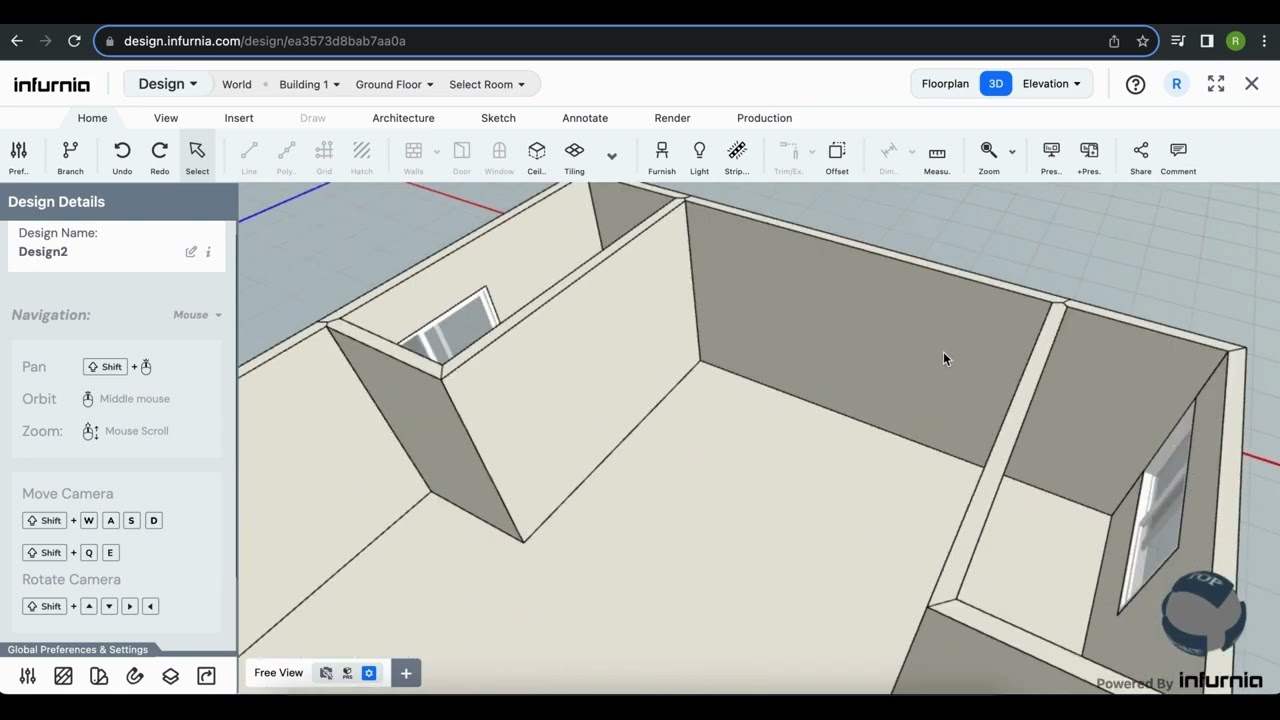Activate the Offset tool
Screen dimensions: 1280x720
click(837, 157)
